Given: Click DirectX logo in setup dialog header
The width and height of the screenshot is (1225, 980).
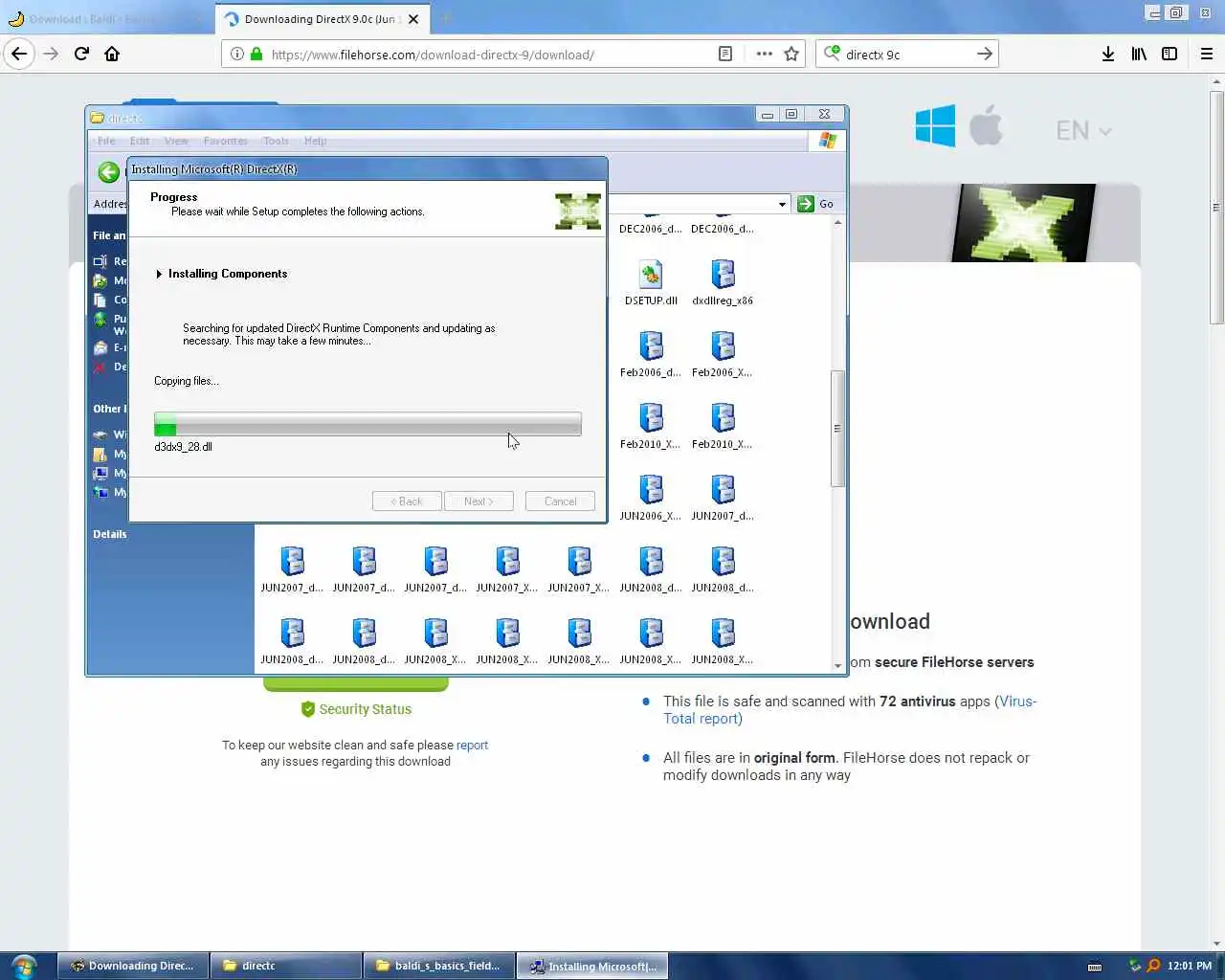Looking at the screenshot, I should tap(578, 211).
